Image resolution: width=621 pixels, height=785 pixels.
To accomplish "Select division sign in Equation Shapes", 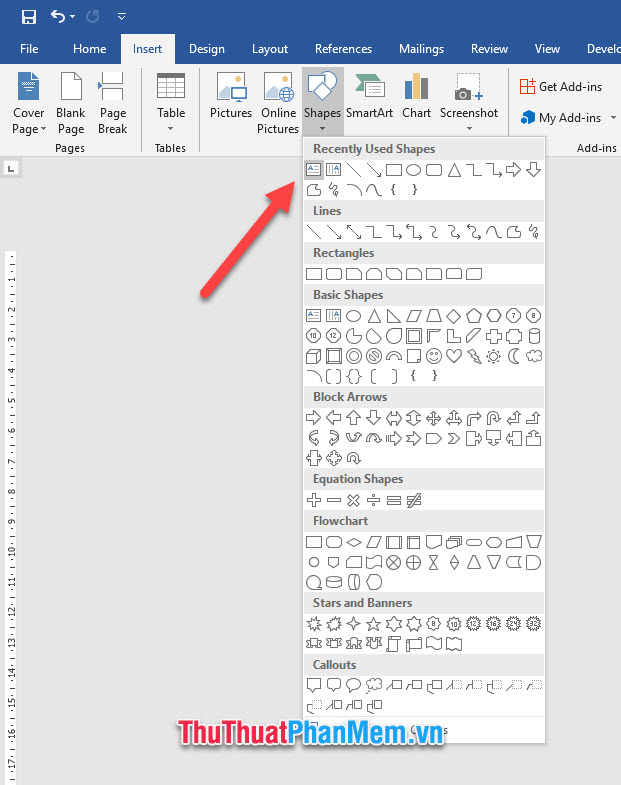I will tap(374, 500).
